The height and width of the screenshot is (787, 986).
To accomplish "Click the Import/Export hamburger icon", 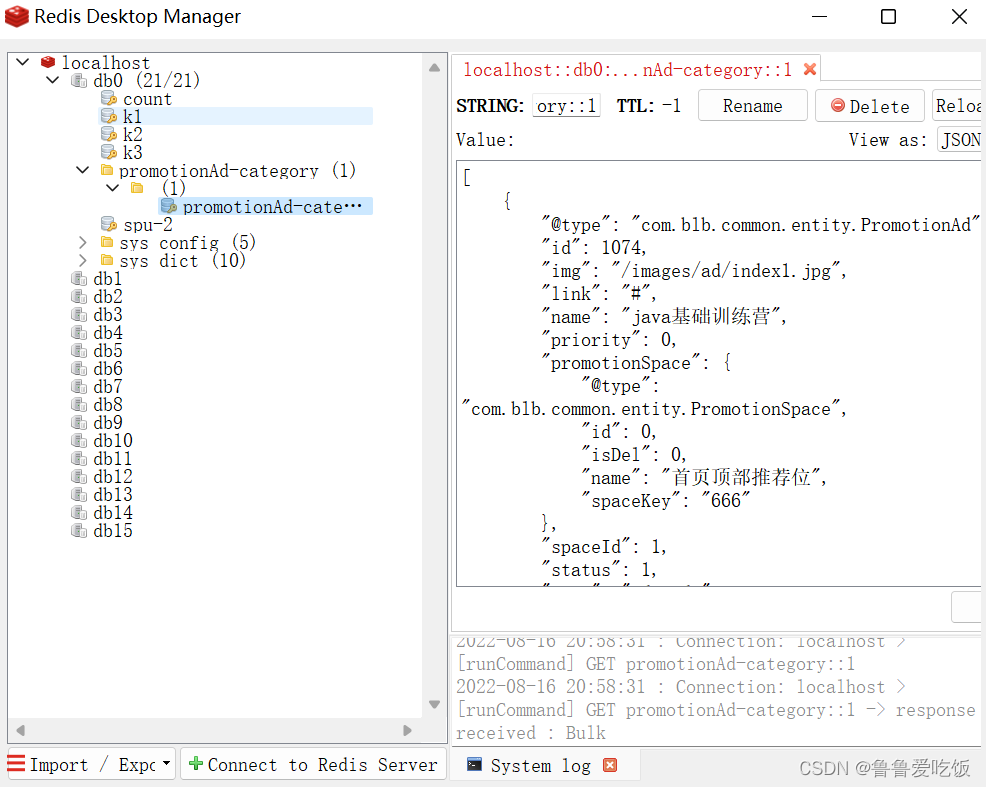I will point(16,764).
